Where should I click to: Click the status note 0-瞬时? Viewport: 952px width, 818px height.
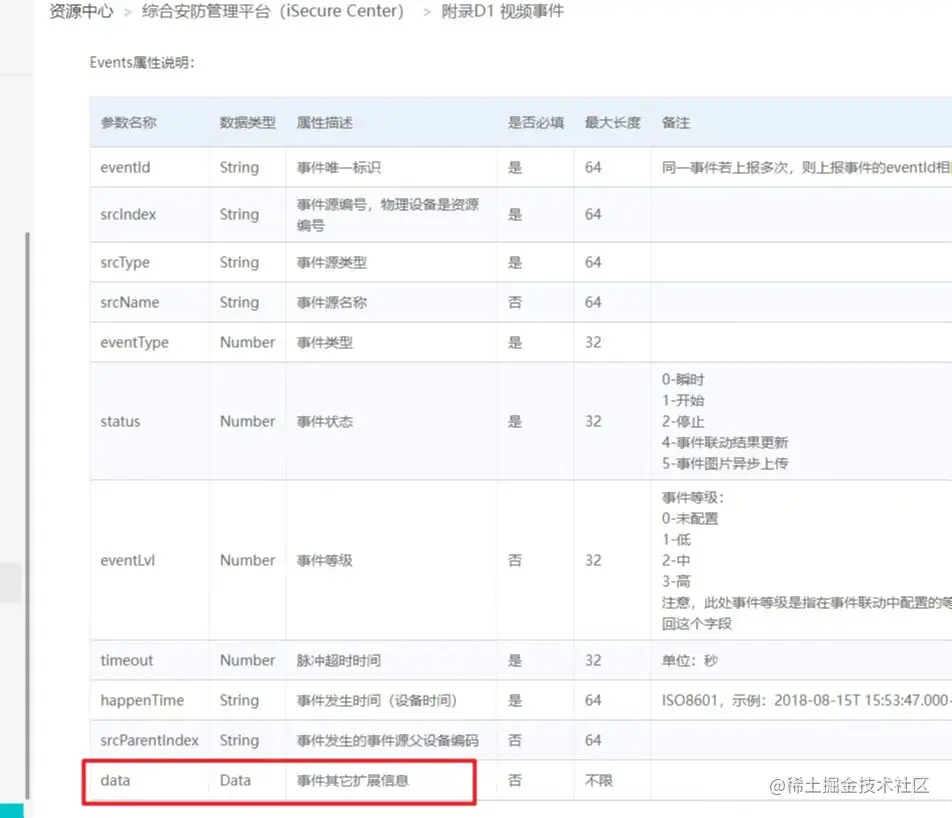683,380
